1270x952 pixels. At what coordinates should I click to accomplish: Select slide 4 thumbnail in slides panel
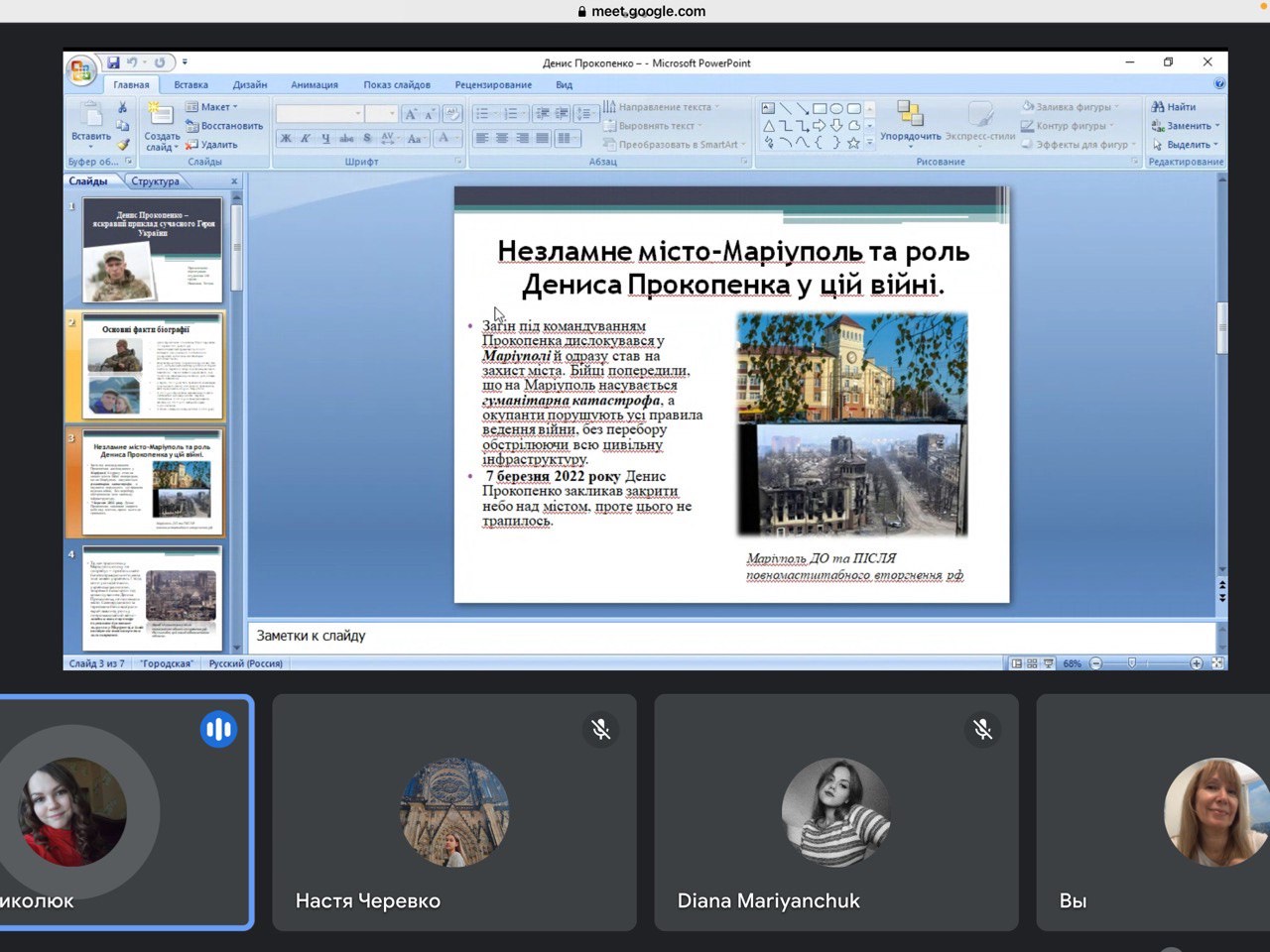pyautogui.click(x=152, y=597)
